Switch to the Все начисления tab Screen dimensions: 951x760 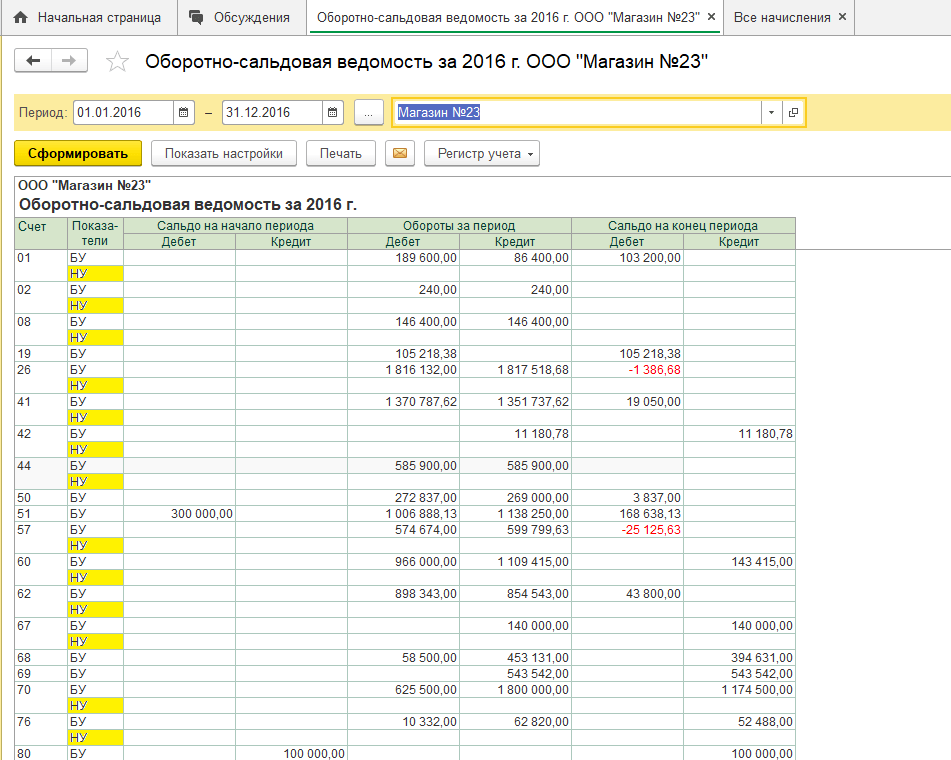[781, 18]
